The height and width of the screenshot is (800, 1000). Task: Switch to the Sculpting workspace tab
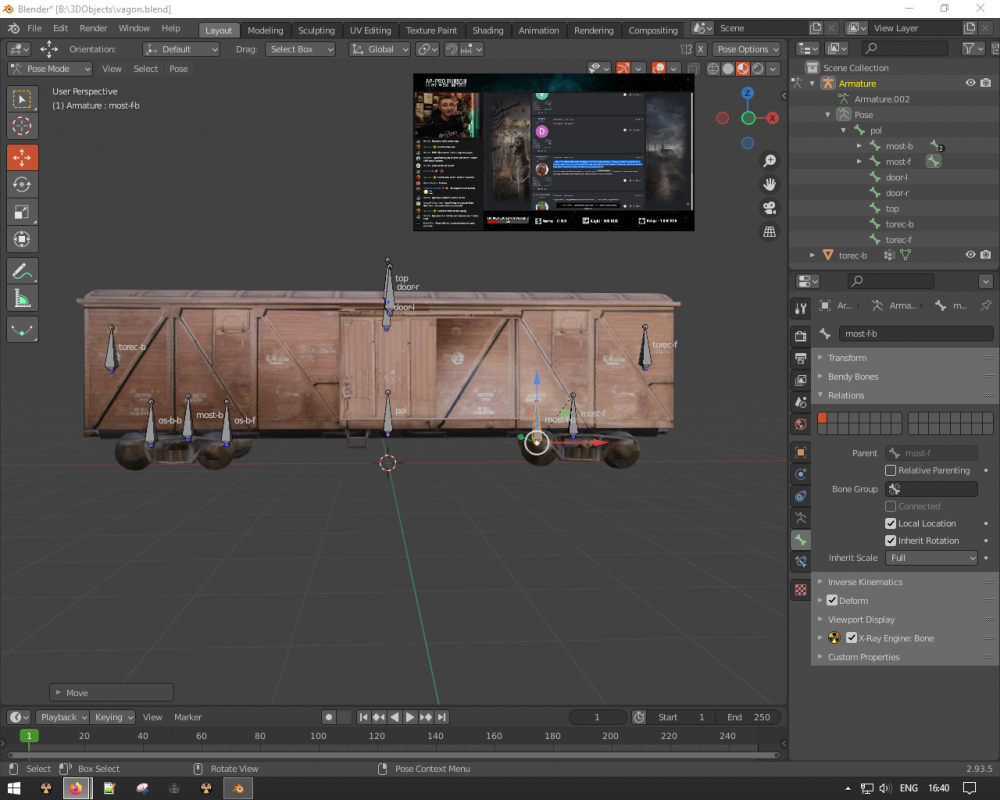[x=316, y=30]
